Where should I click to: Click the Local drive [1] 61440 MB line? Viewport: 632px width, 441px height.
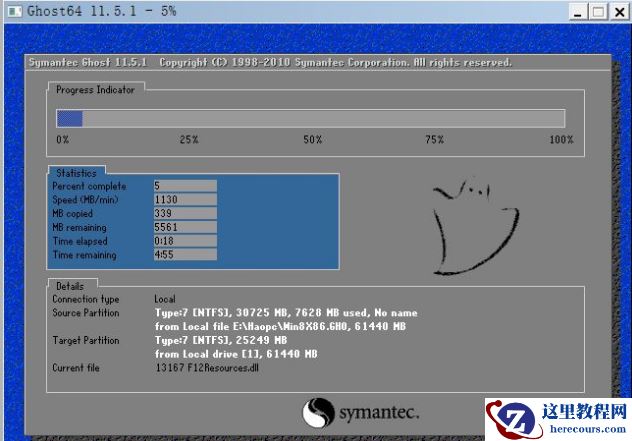pos(236,354)
